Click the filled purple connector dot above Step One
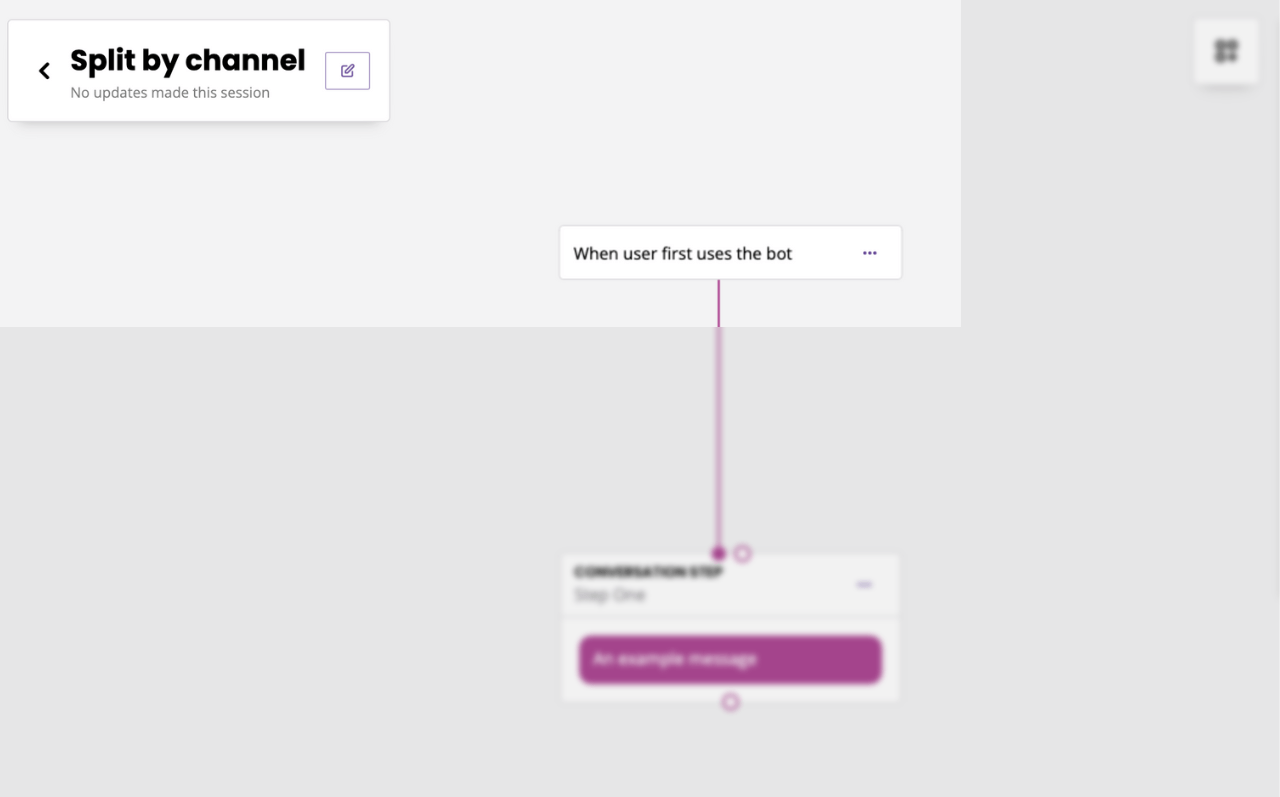Image resolution: width=1280 pixels, height=797 pixels. pos(718,553)
